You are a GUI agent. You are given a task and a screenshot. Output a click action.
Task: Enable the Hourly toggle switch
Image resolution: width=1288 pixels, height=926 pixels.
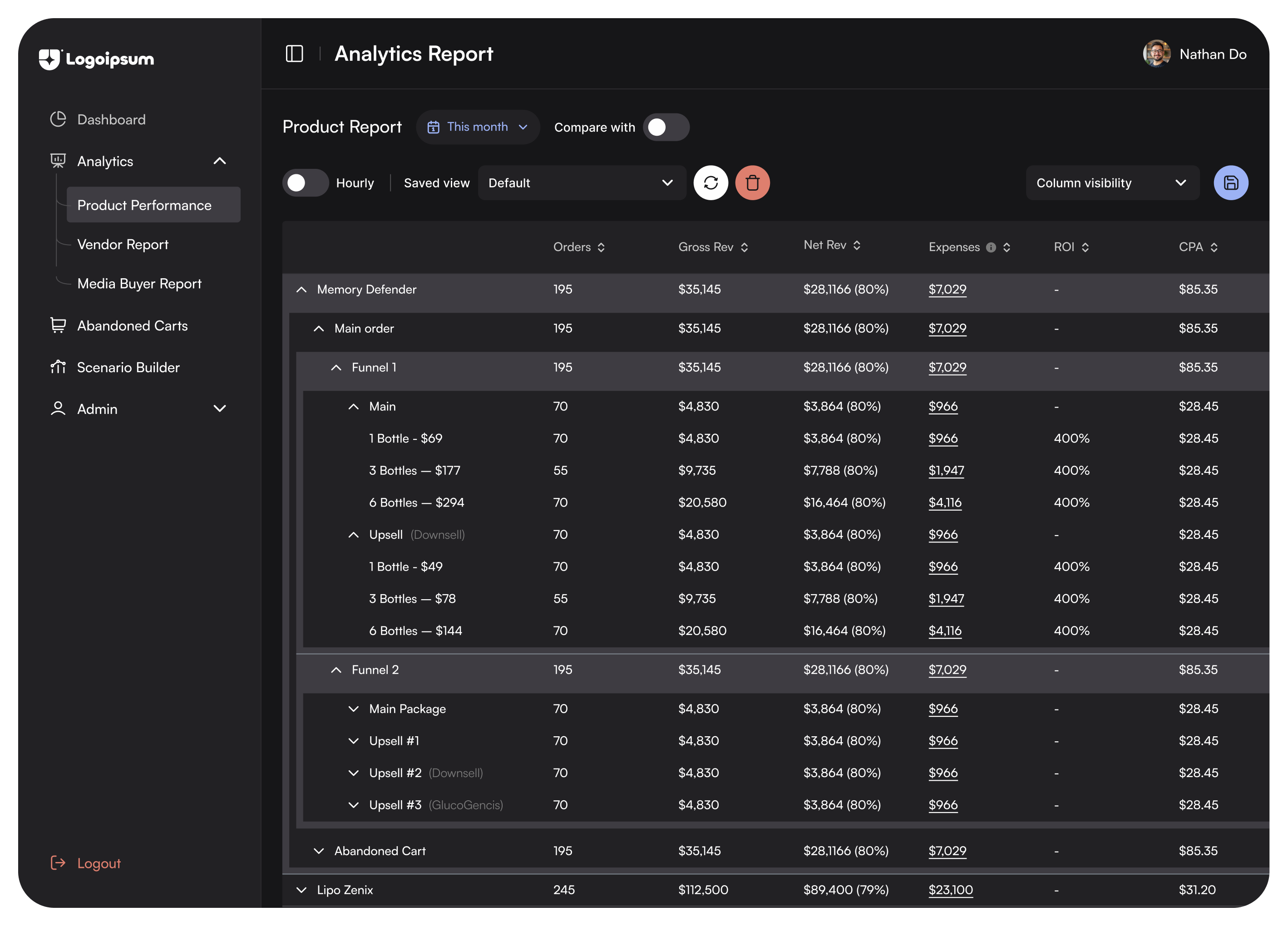(x=306, y=183)
